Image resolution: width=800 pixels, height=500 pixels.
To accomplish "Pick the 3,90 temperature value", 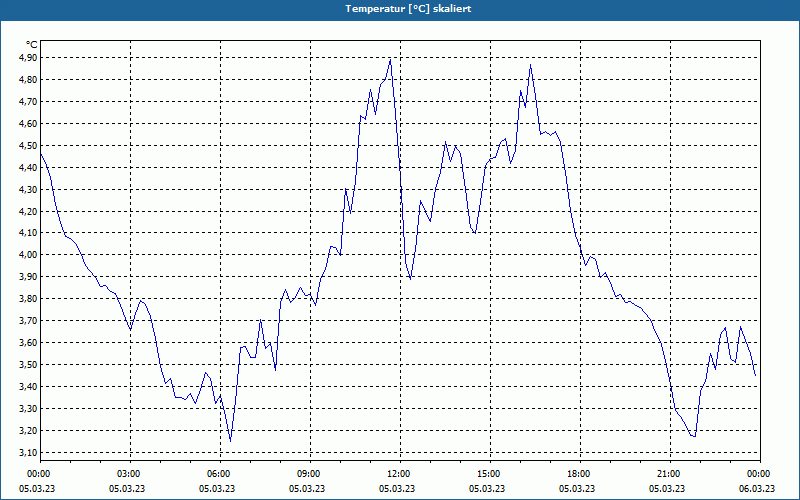I will click(29, 277).
